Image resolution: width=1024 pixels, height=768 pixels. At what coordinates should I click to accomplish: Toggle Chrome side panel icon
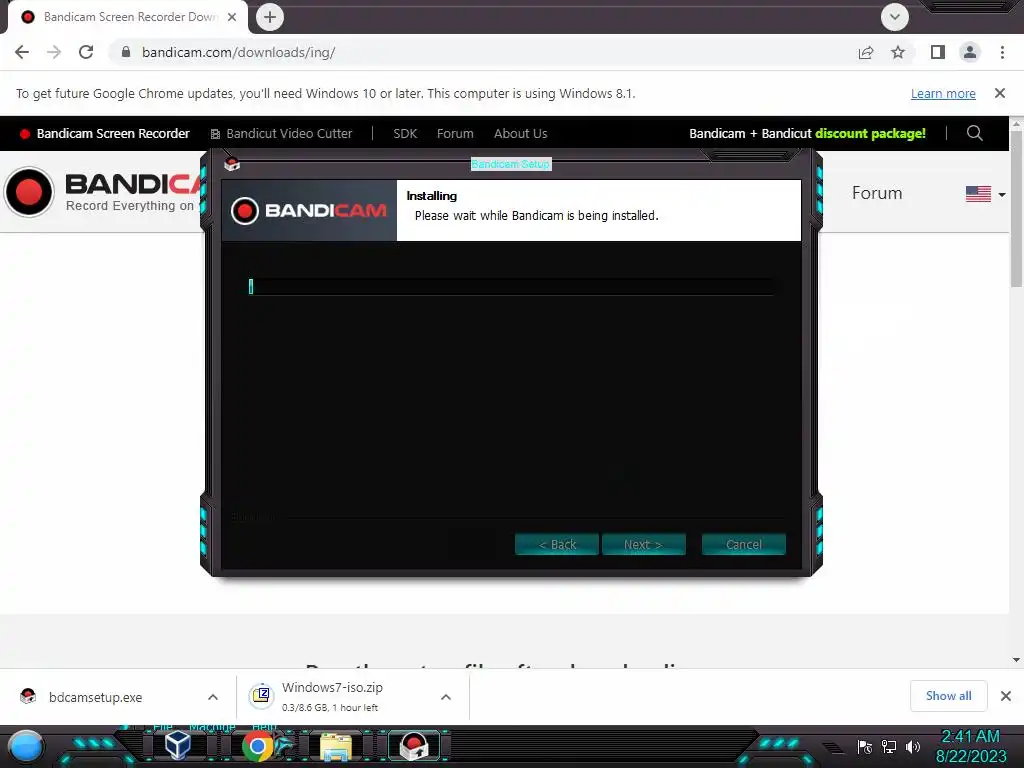(x=938, y=52)
